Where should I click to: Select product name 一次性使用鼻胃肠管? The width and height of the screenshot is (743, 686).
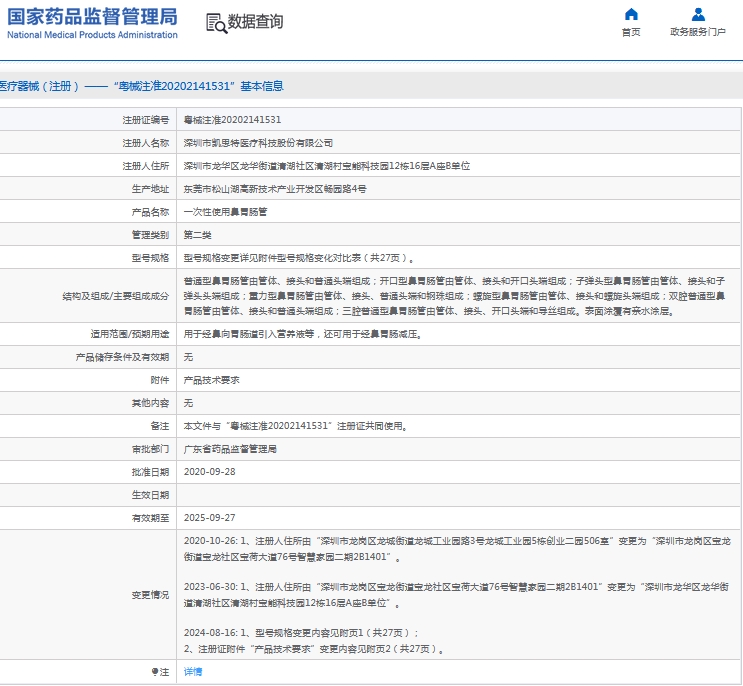[x=225, y=212]
